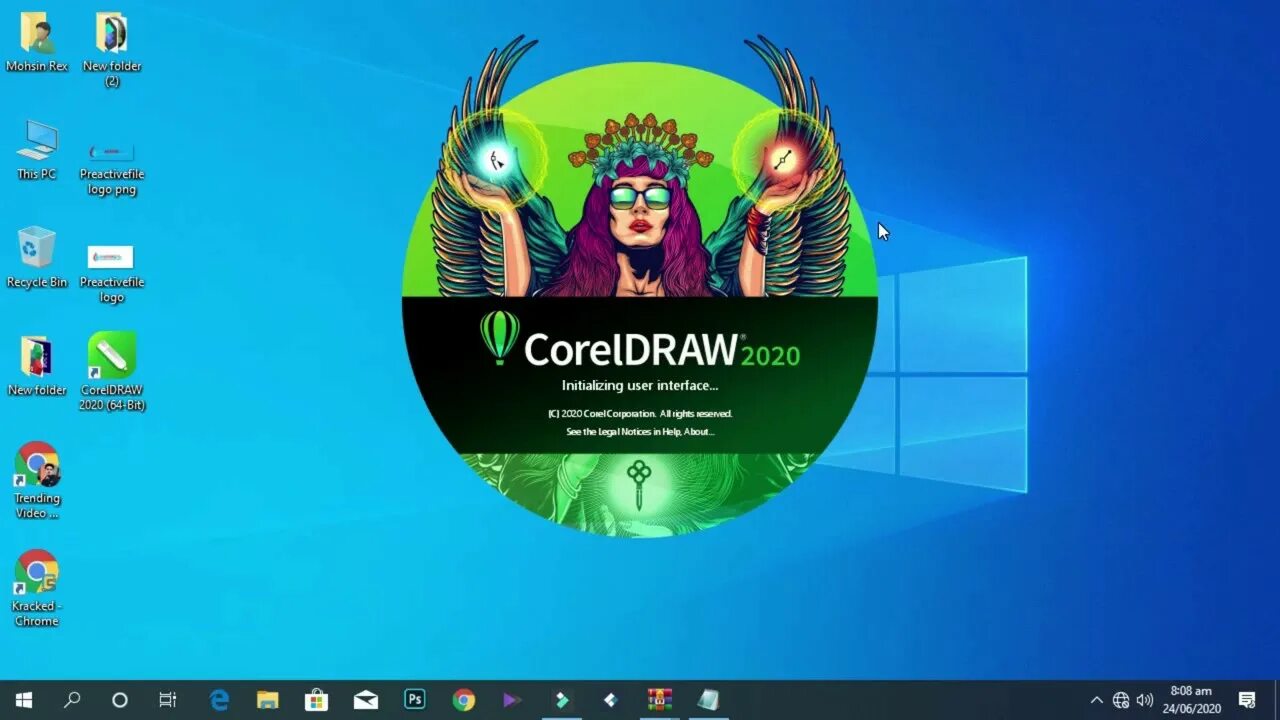This screenshot has height=720, width=1280.
Task: Switch to WinRAR in taskbar
Action: point(659,700)
